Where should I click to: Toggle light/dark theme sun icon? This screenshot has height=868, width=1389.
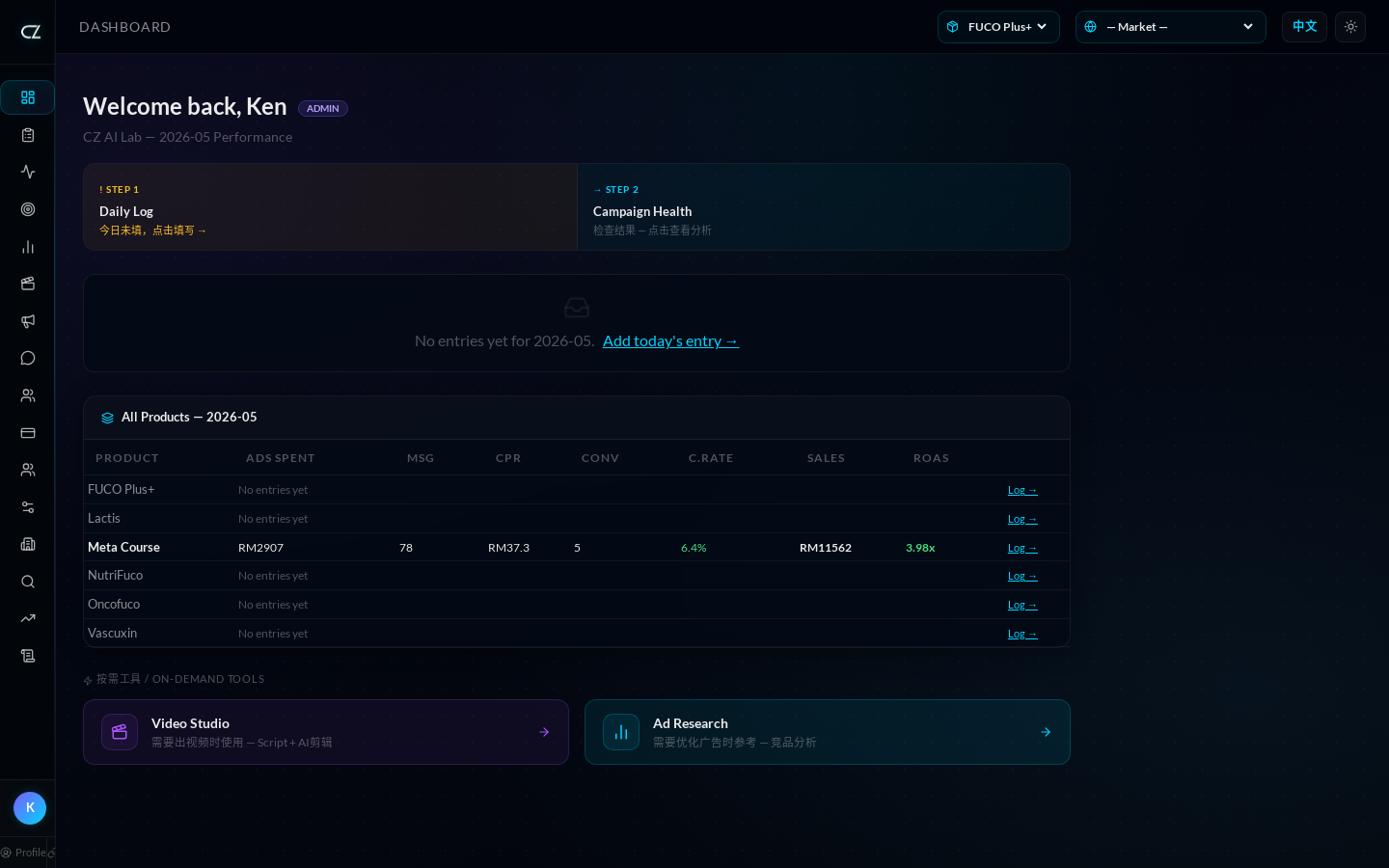1350,27
